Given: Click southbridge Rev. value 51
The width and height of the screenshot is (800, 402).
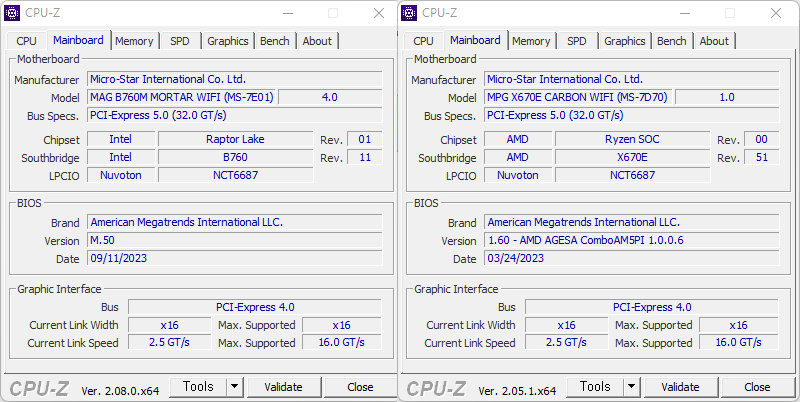Looking at the screenshot, I should 762,157.
